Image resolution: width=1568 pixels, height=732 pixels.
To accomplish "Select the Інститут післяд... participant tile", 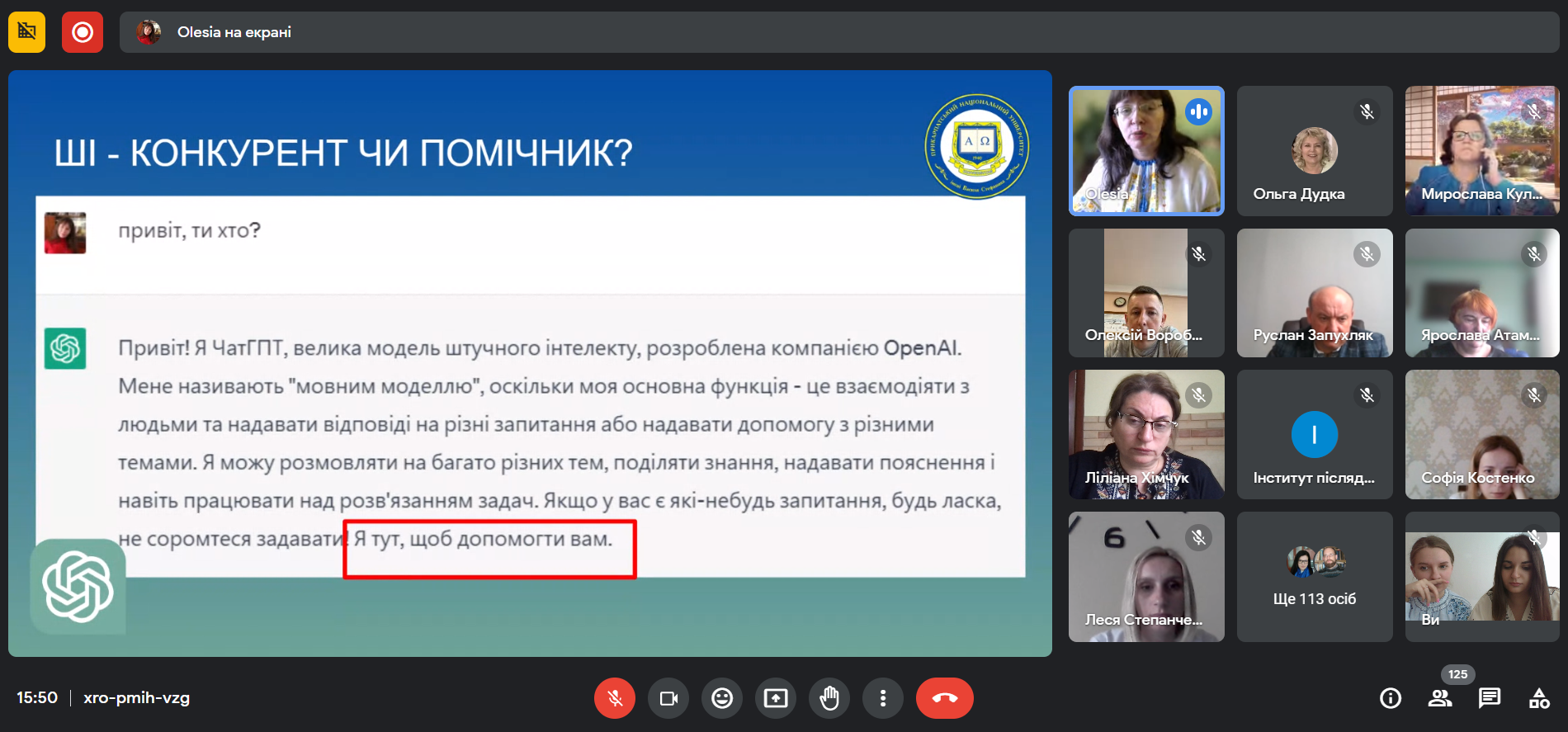I will click(1314, 435).
